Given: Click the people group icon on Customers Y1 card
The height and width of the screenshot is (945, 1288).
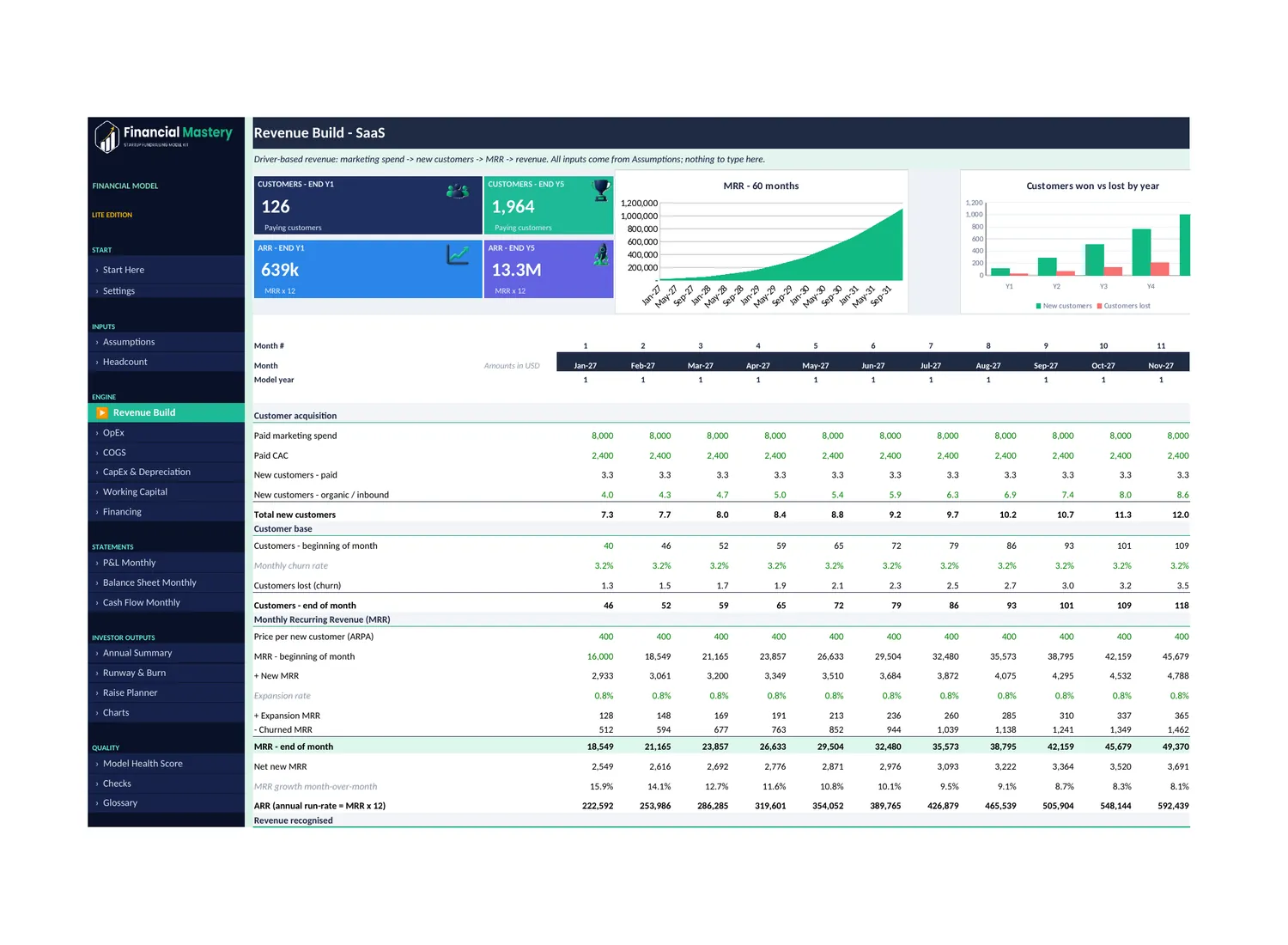Looking at the screenshot, I should click(x=458, y=191).
